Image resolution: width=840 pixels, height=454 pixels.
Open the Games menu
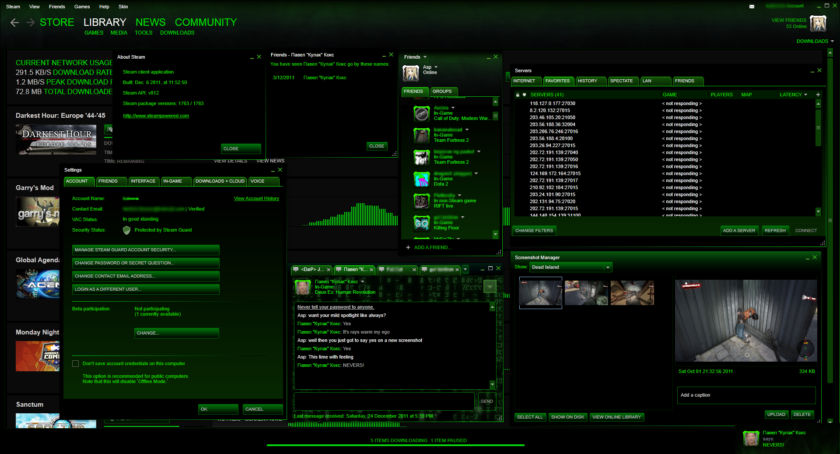82,6
